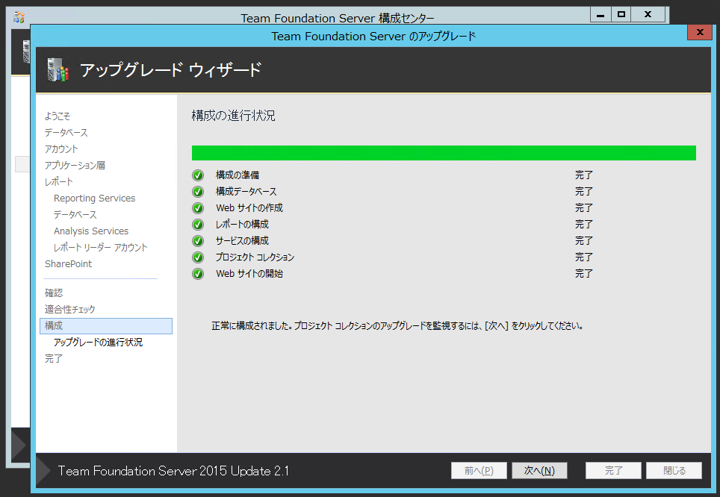Click the check icon beside Web サイトの作成
Screen dimensions: 720x497
click(198, 208)
